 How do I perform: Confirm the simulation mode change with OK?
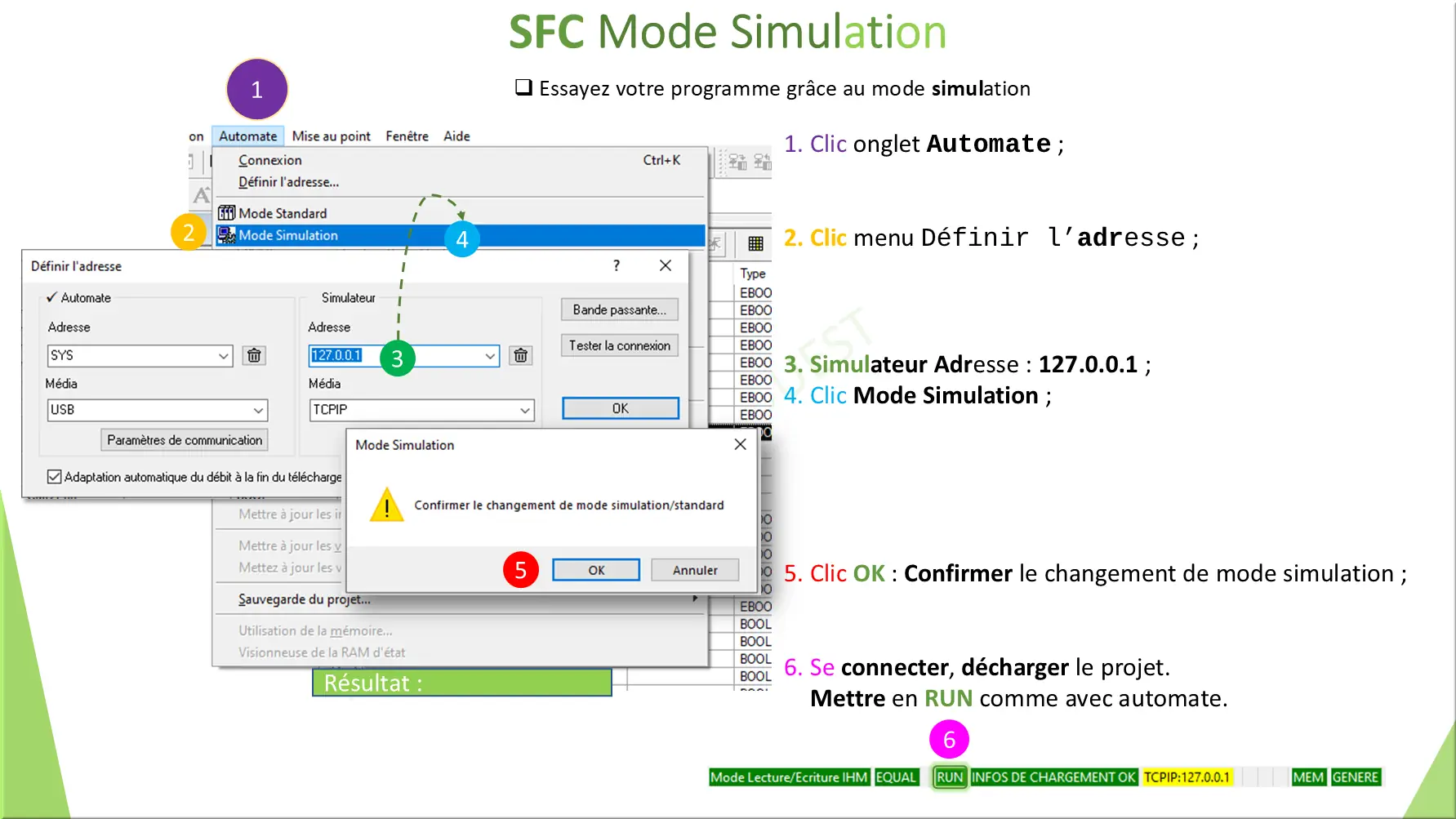coord(595,569)
